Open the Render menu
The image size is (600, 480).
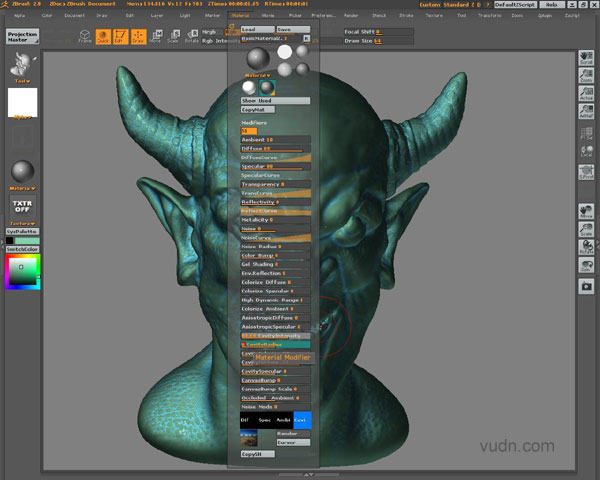pos(351,16)
